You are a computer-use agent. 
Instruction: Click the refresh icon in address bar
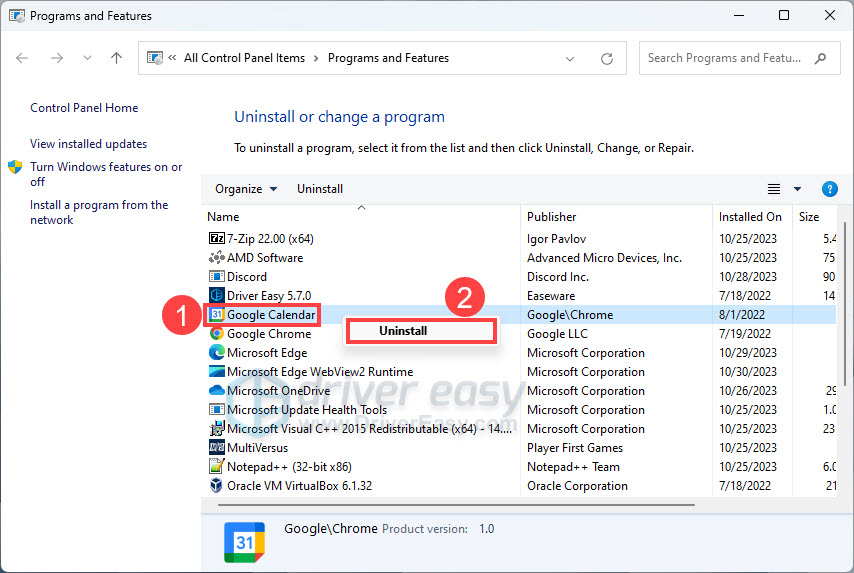(607, 59)
